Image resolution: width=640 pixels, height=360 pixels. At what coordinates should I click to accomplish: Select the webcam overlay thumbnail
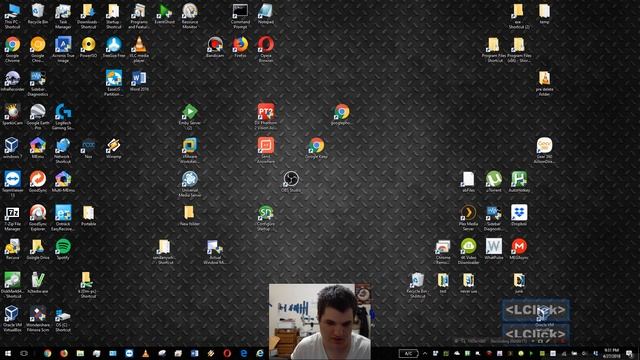pyautogui.click(x=320, y=321)
